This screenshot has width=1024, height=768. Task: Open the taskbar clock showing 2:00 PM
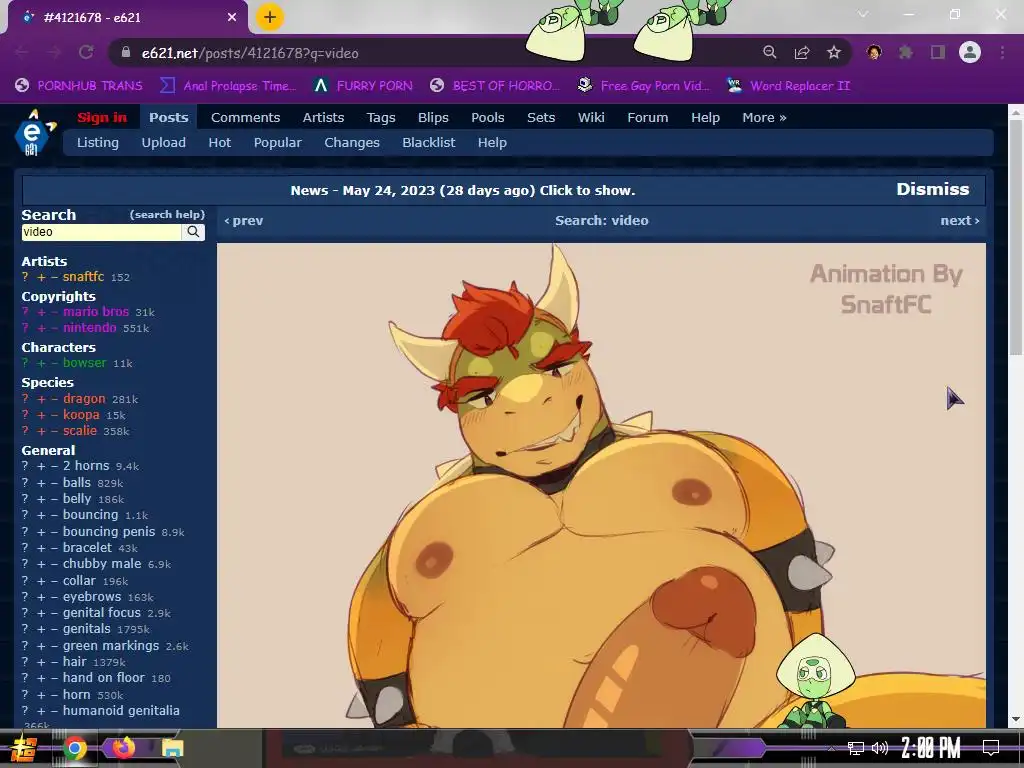coord(931,748)
